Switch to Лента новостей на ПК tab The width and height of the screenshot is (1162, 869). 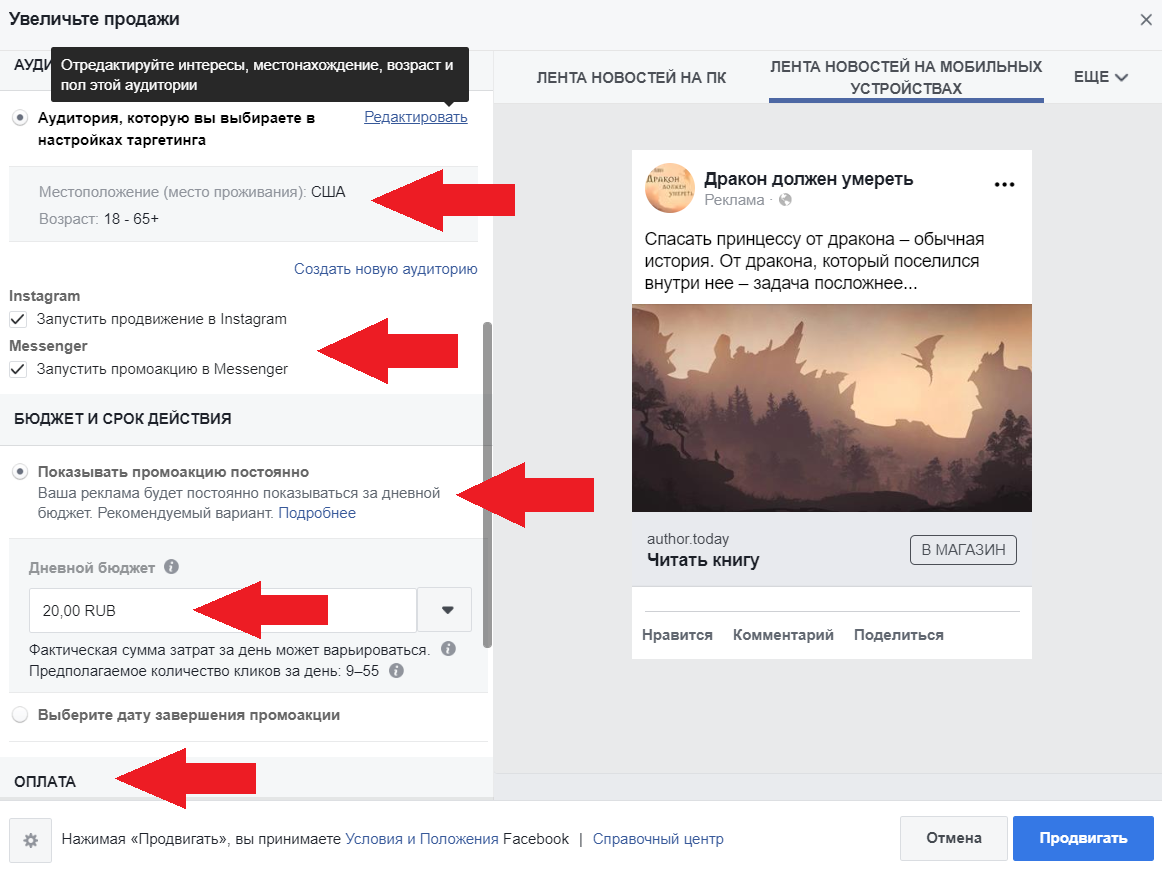click(631, 77)
